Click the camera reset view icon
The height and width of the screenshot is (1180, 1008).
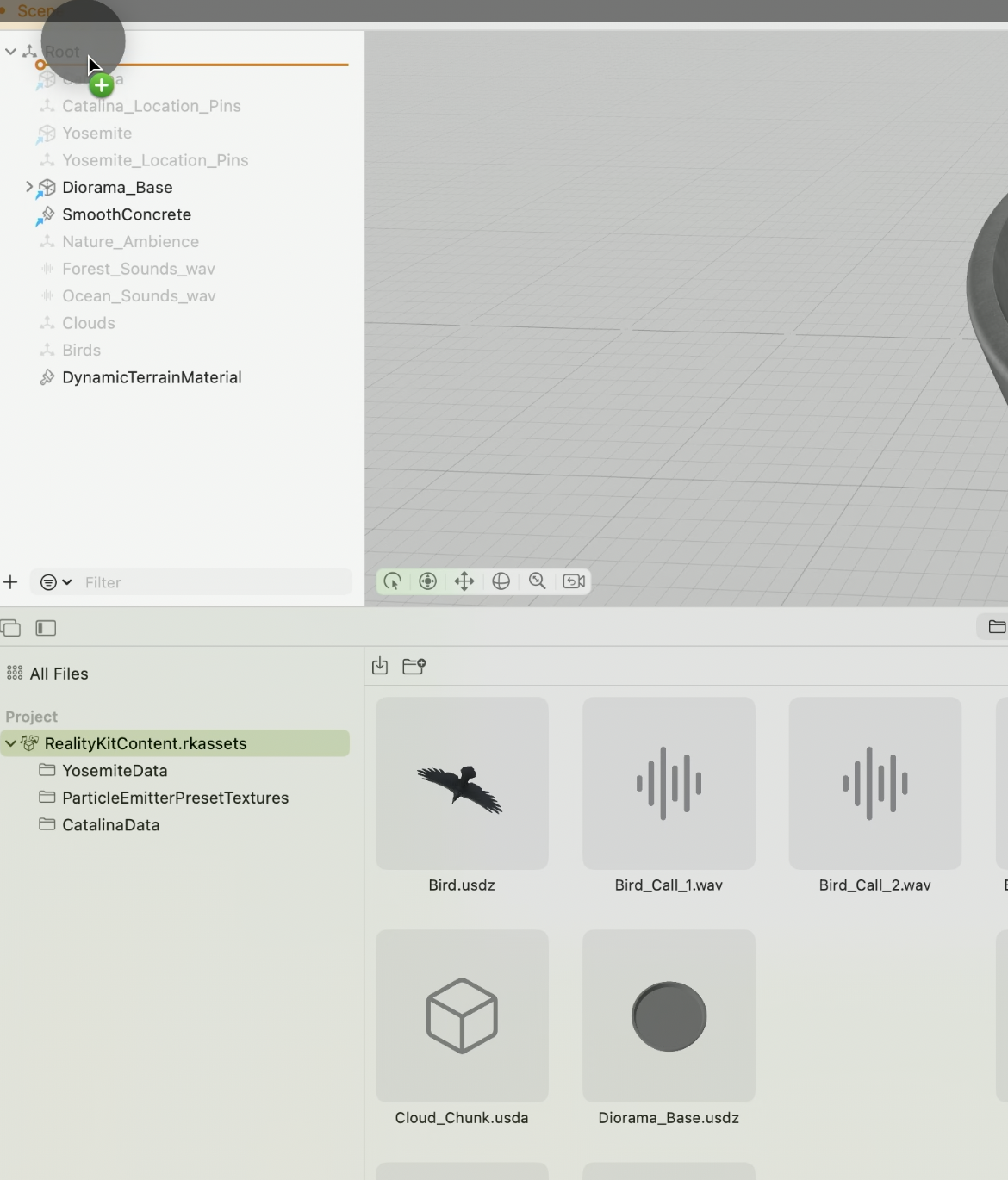(x=574, y=581)
